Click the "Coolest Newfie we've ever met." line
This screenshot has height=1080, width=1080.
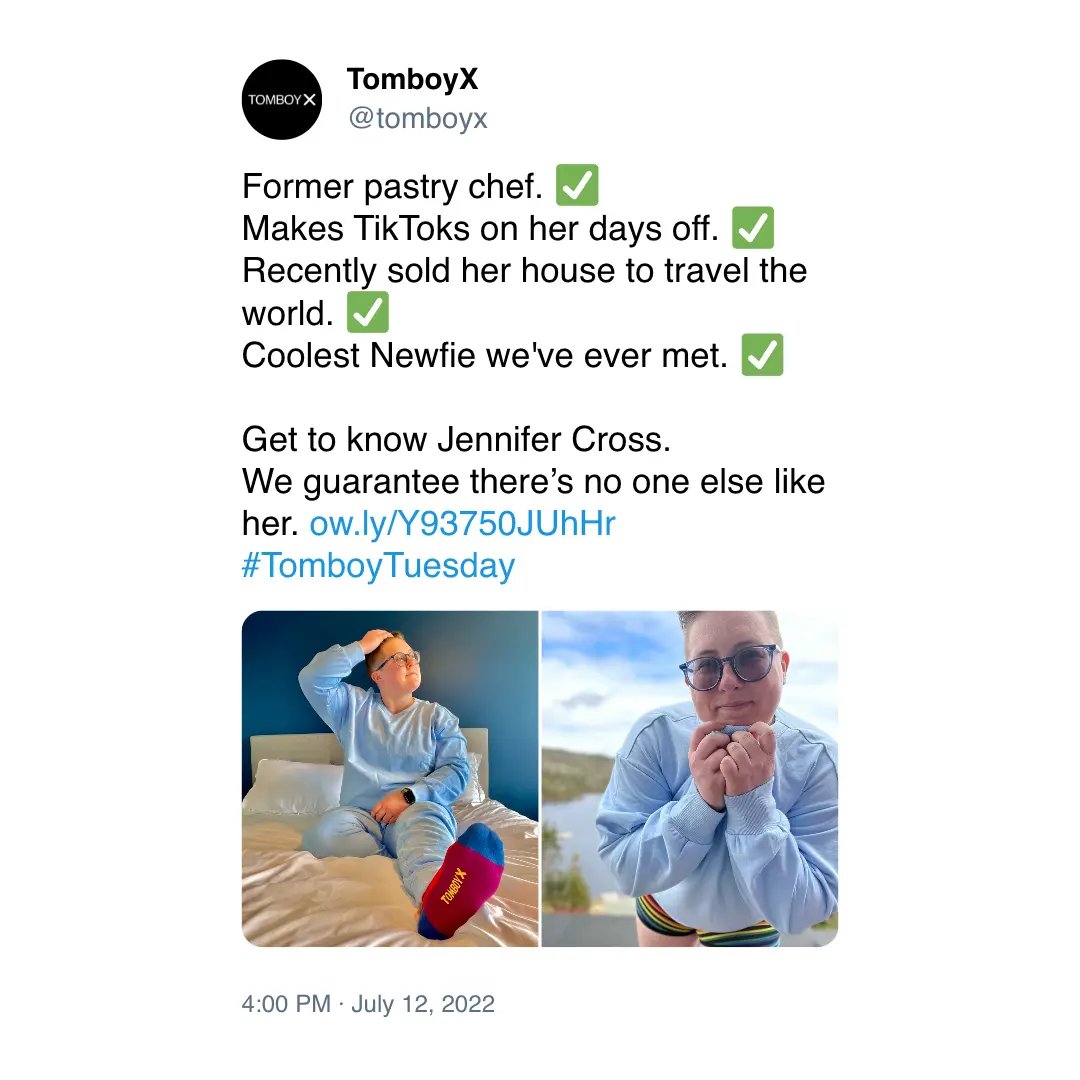click(485, 356)
